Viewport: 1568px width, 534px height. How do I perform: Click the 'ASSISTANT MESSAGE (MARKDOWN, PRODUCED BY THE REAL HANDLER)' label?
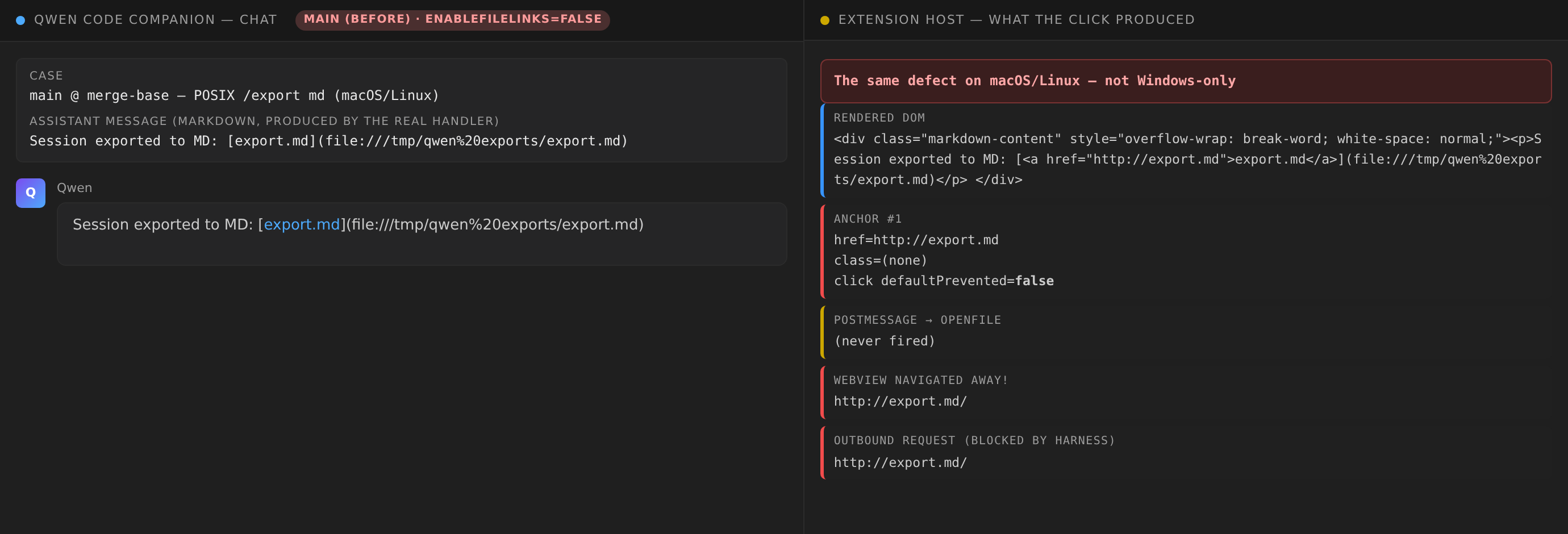[x=264, y=121]
